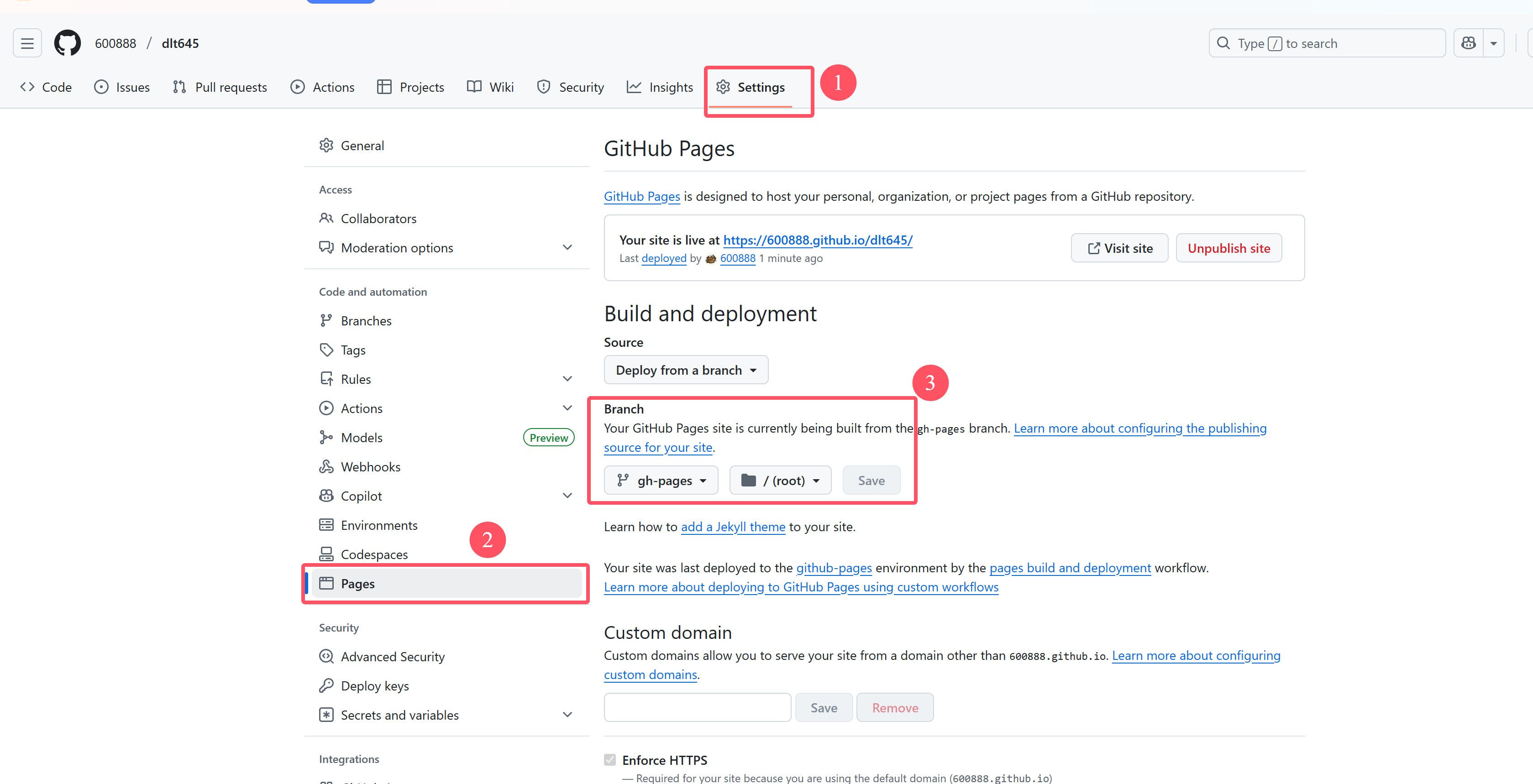
Task: Go to Branches settings
Action: 365,321
